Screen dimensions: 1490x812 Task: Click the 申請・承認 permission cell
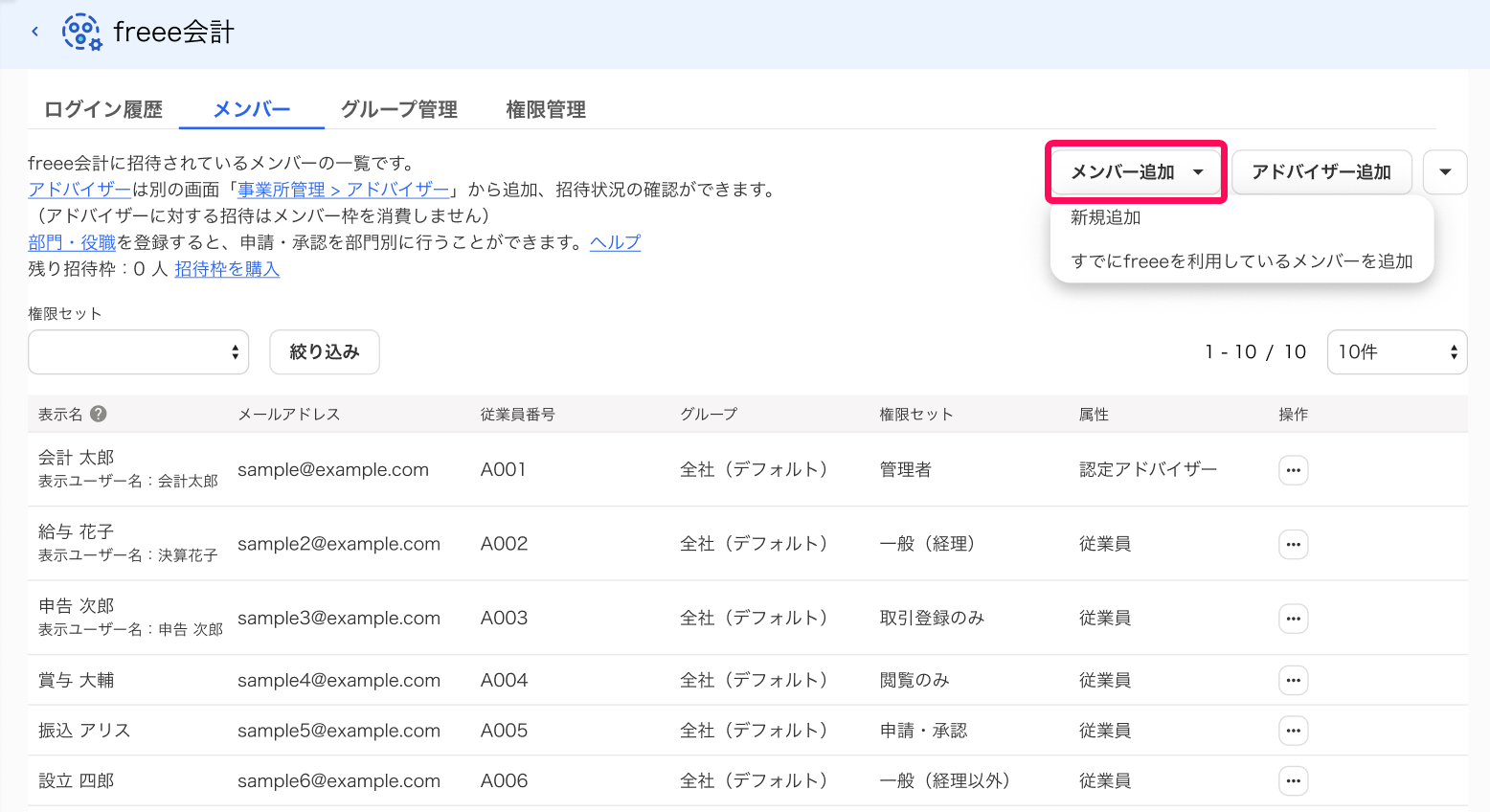924,731
